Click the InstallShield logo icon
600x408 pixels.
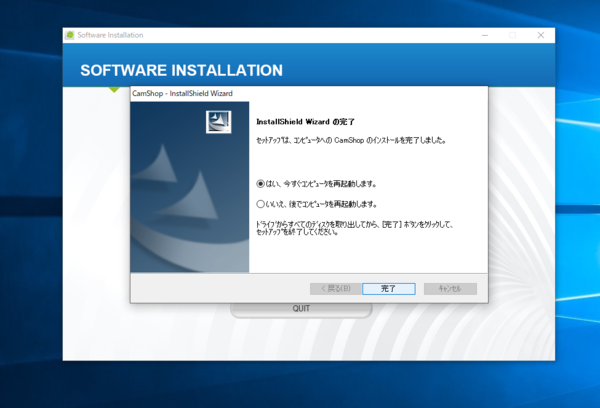[x=218, y=122]
